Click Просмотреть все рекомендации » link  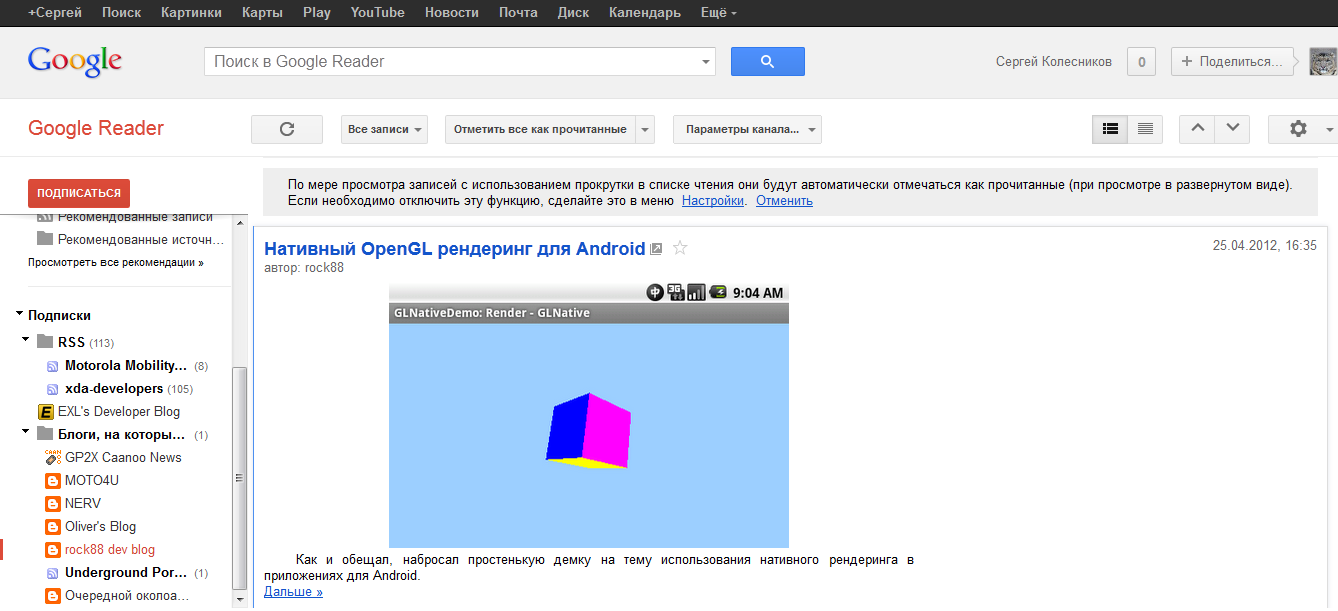pyautogui.click(x=116, y=262)
